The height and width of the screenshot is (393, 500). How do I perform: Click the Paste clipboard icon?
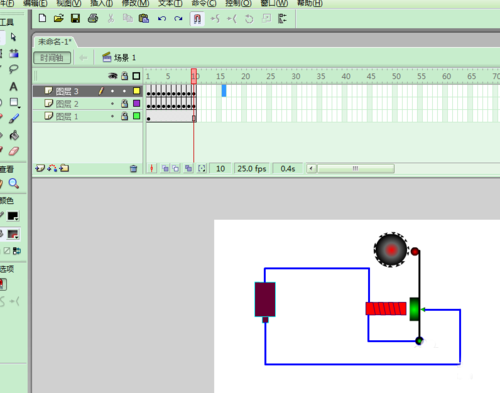[144, 18]
